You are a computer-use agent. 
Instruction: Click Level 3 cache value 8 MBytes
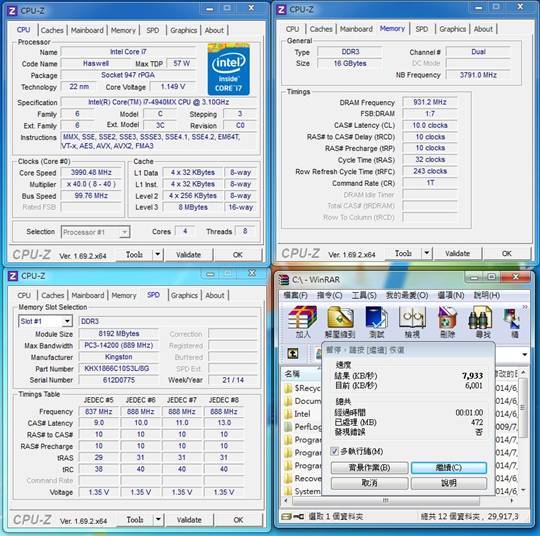coord(193,207)
